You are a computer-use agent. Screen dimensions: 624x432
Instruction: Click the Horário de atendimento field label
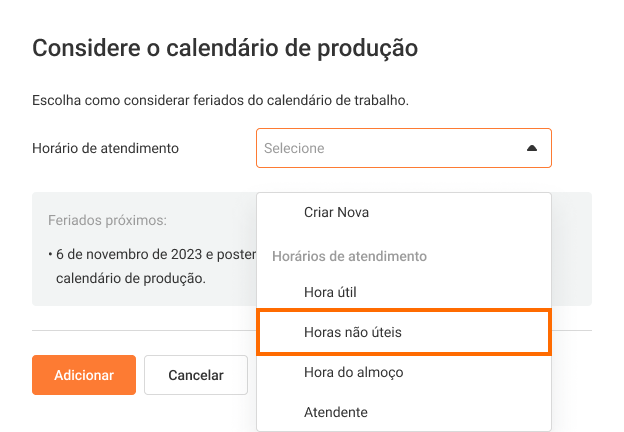tap(105, 148)
